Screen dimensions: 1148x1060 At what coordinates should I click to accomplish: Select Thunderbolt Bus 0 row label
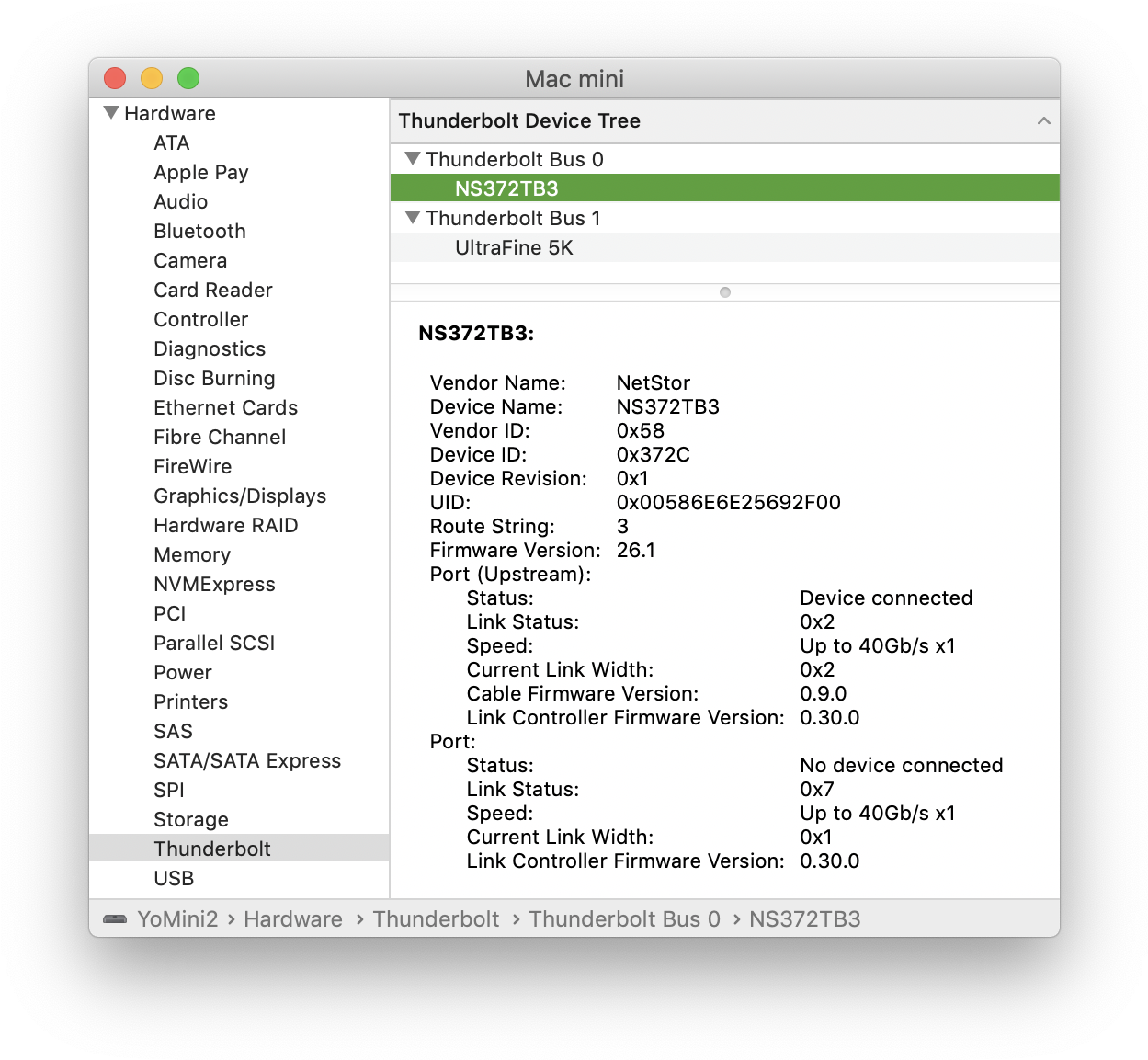[515, 159]
